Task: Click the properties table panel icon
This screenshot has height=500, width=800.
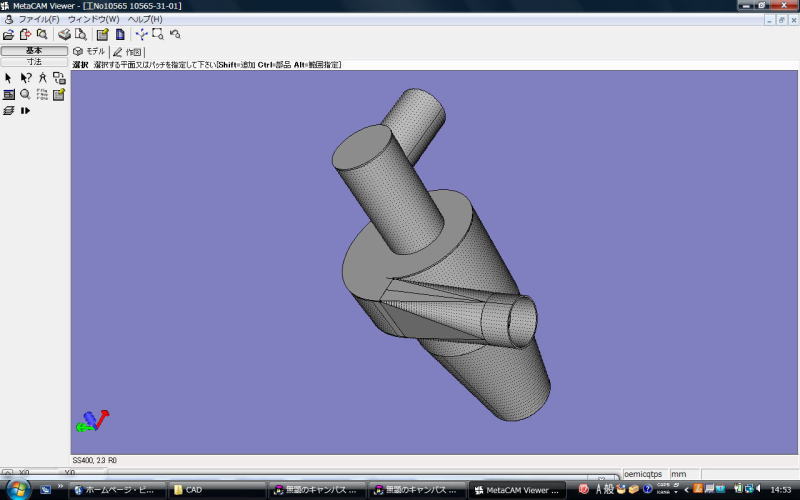Action: tap(9, 94)
